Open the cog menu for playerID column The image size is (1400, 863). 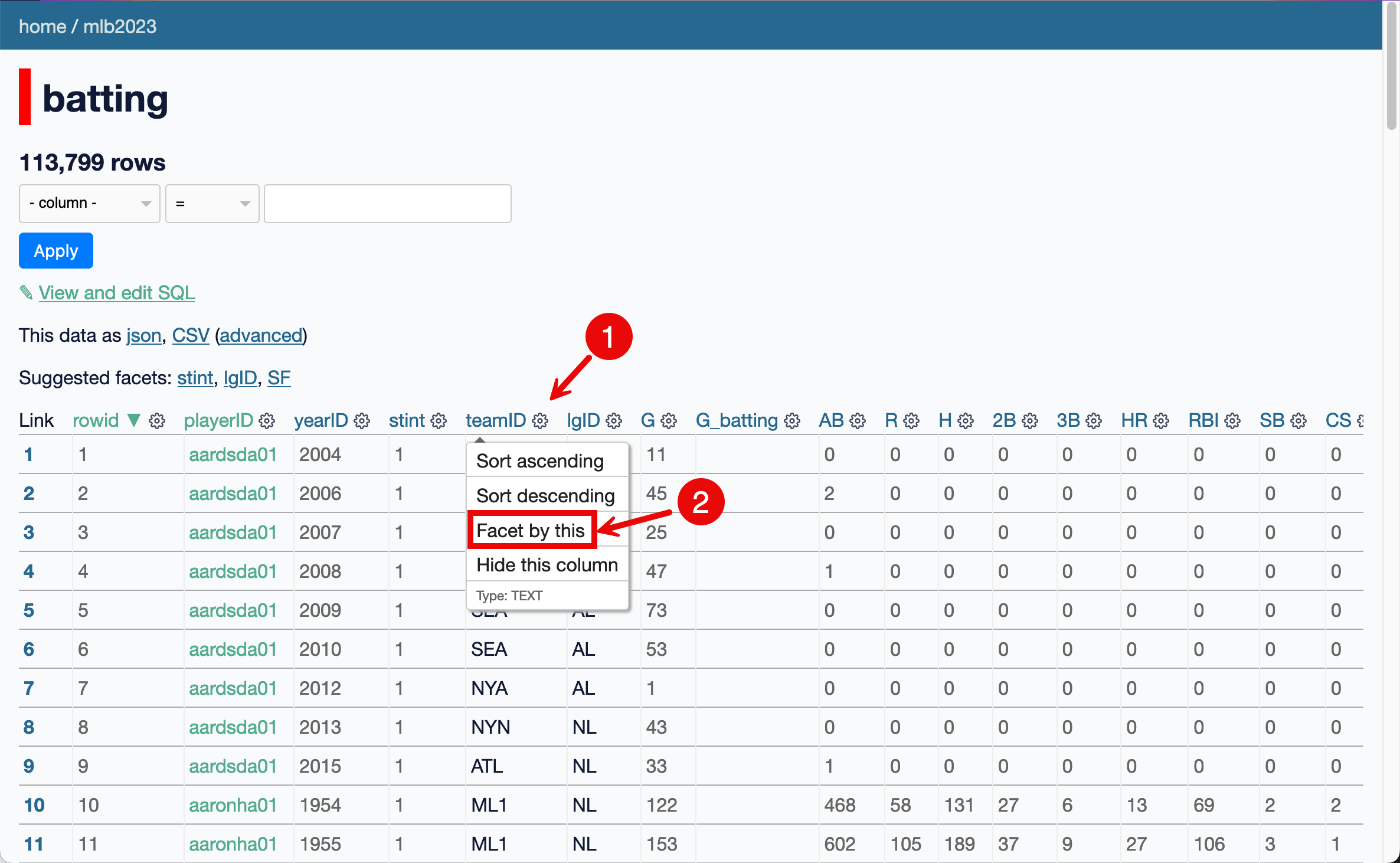267,421
